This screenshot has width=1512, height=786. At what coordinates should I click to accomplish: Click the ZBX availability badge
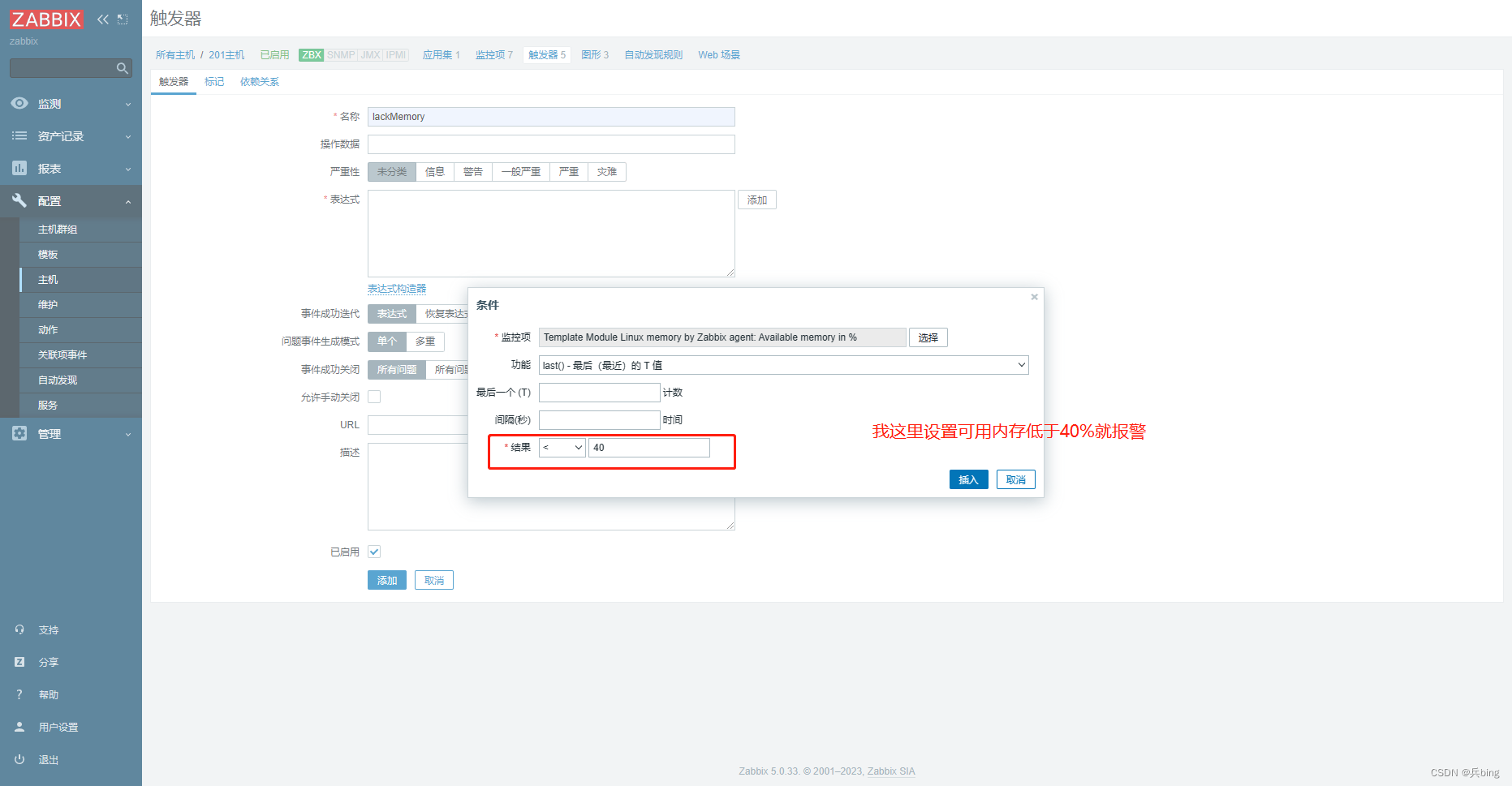(312, 55)
